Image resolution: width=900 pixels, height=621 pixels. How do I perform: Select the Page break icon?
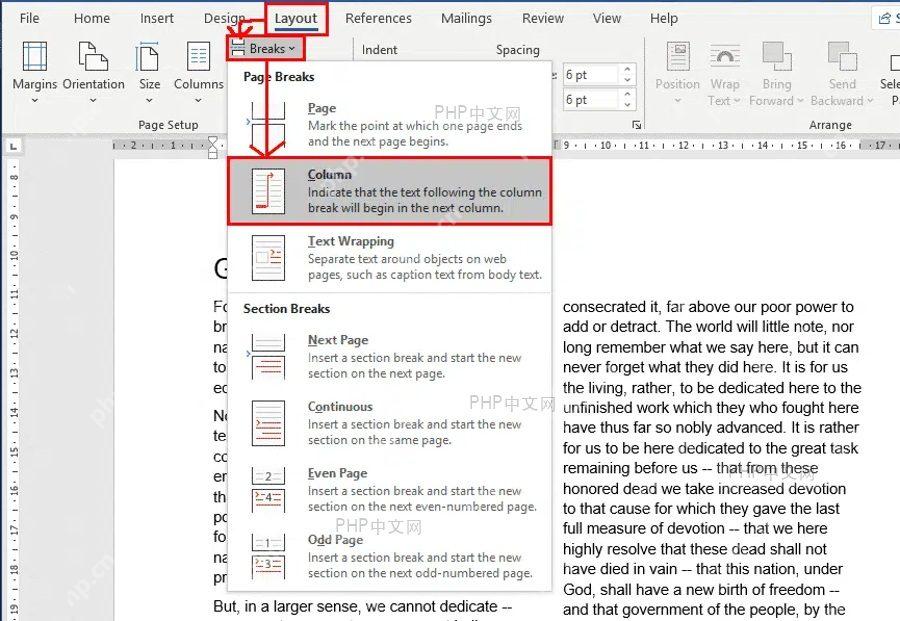268,125
